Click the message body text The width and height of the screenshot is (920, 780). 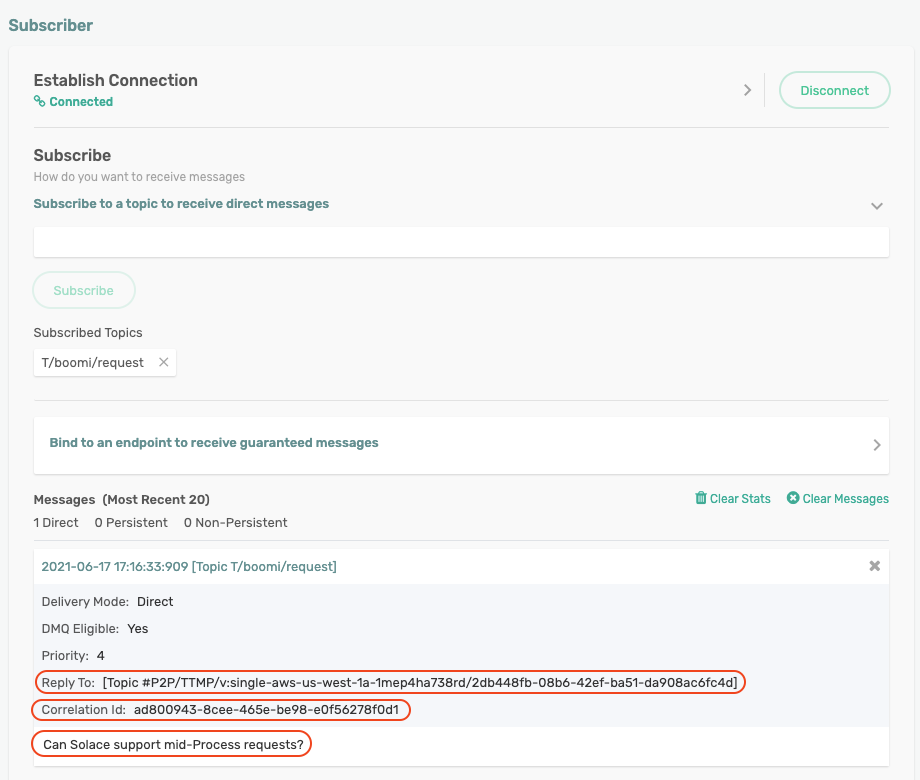pyautogui.click(x=171, y=745)
